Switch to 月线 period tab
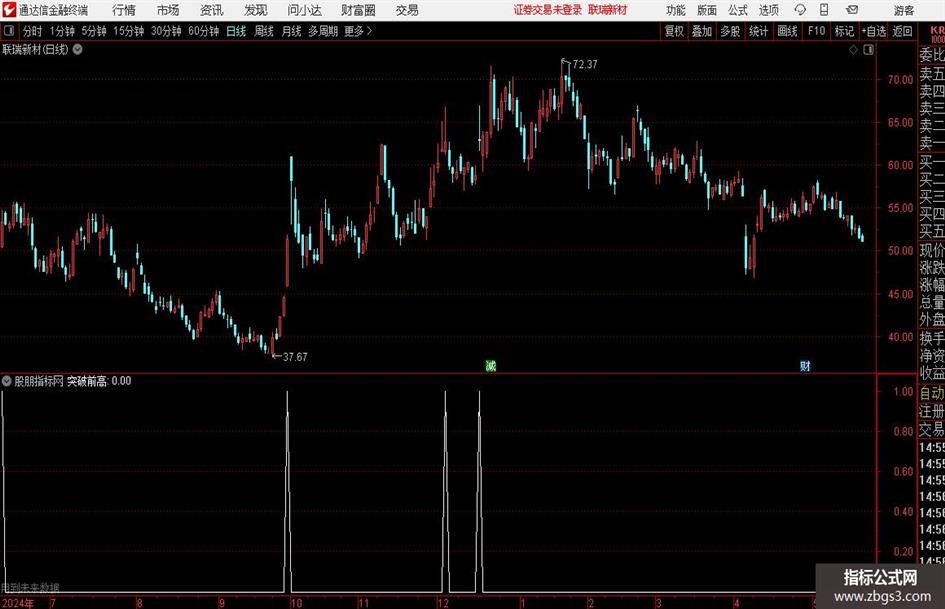 [x=292, y=31]
